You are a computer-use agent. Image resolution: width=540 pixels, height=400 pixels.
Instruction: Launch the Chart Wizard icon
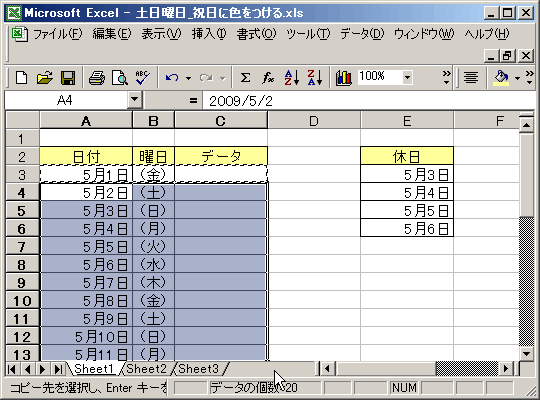pos(343,78)
